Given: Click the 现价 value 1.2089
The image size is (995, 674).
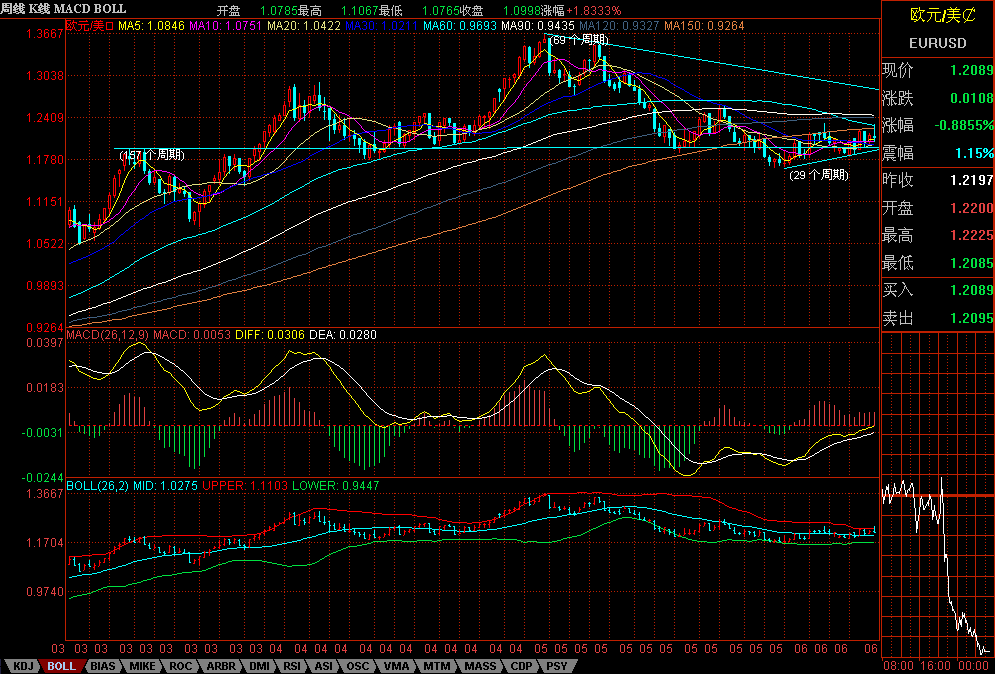Looking at the screenshot, I should tap(972, 70).
